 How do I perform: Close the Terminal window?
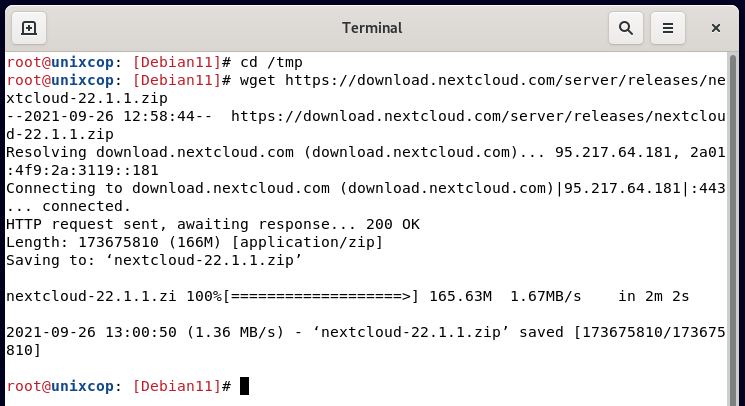pyautogui.click(x=716, y=28)
